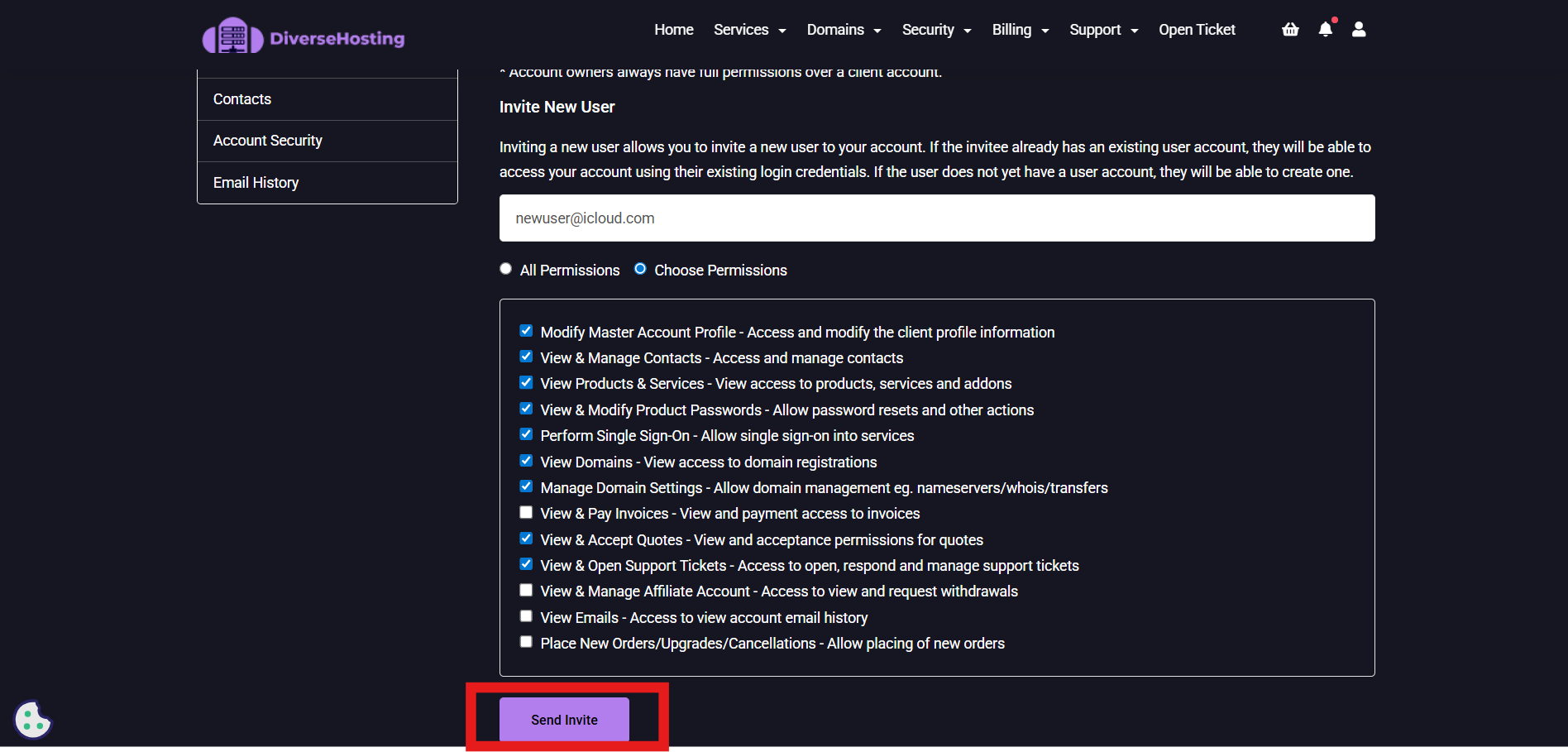Click the Open Ticket link
Screen dimensions: 1568x752
[x=1197, y=30]
